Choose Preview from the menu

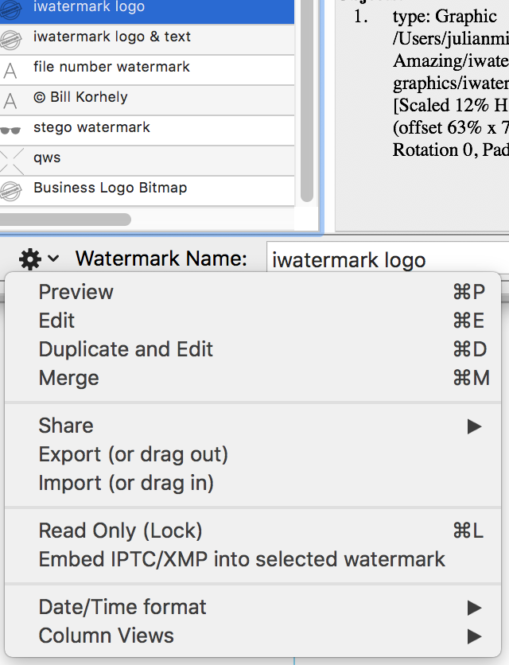click(253, 292)
